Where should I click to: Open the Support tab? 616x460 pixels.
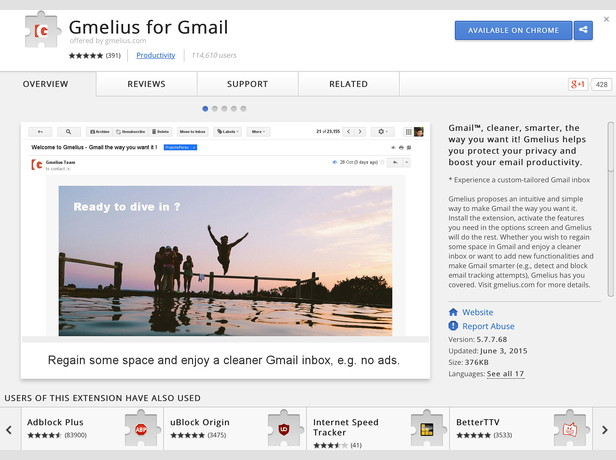(248, 84)
